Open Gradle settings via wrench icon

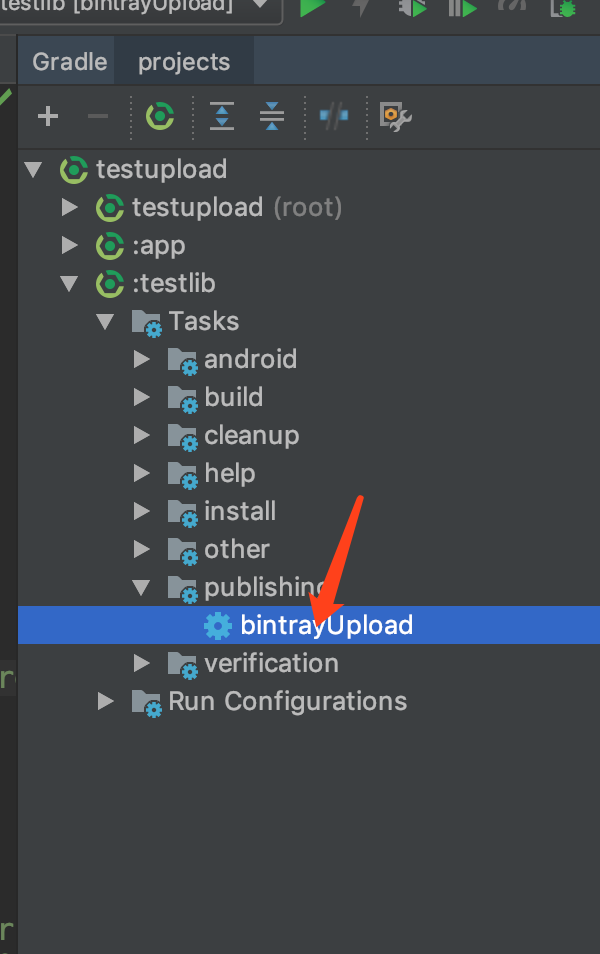click(392, 116)
